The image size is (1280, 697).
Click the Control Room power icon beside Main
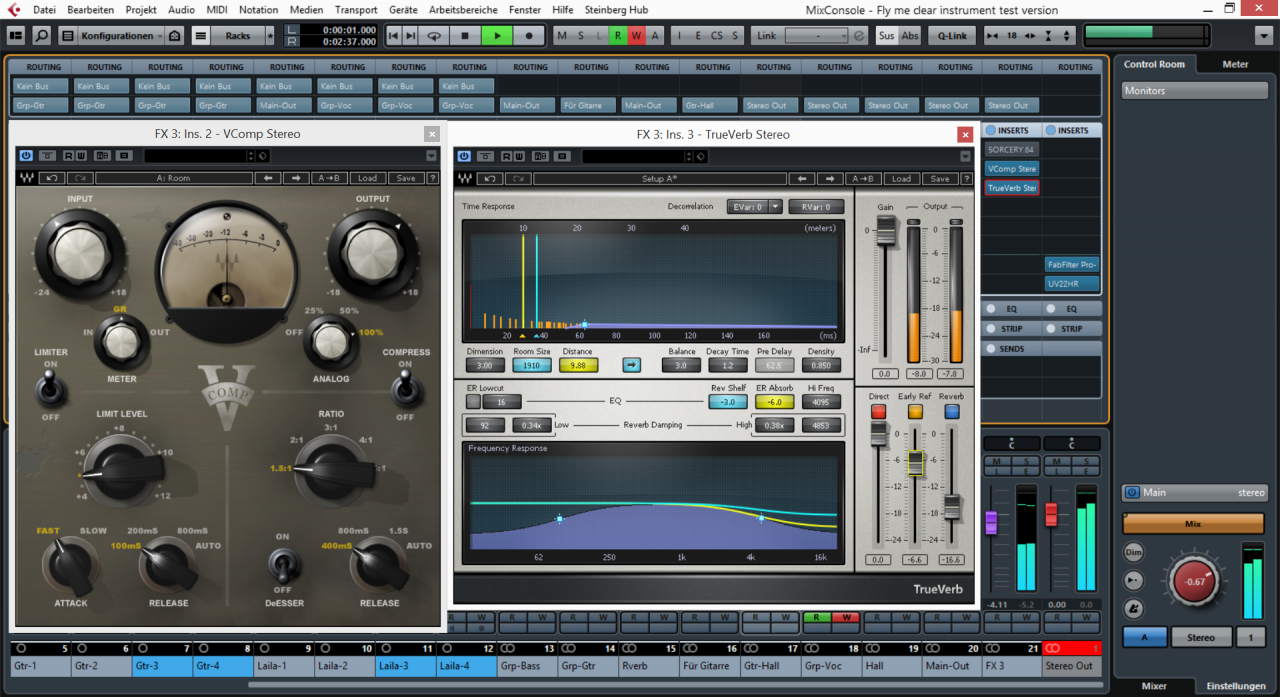(x=1132, y=492)
